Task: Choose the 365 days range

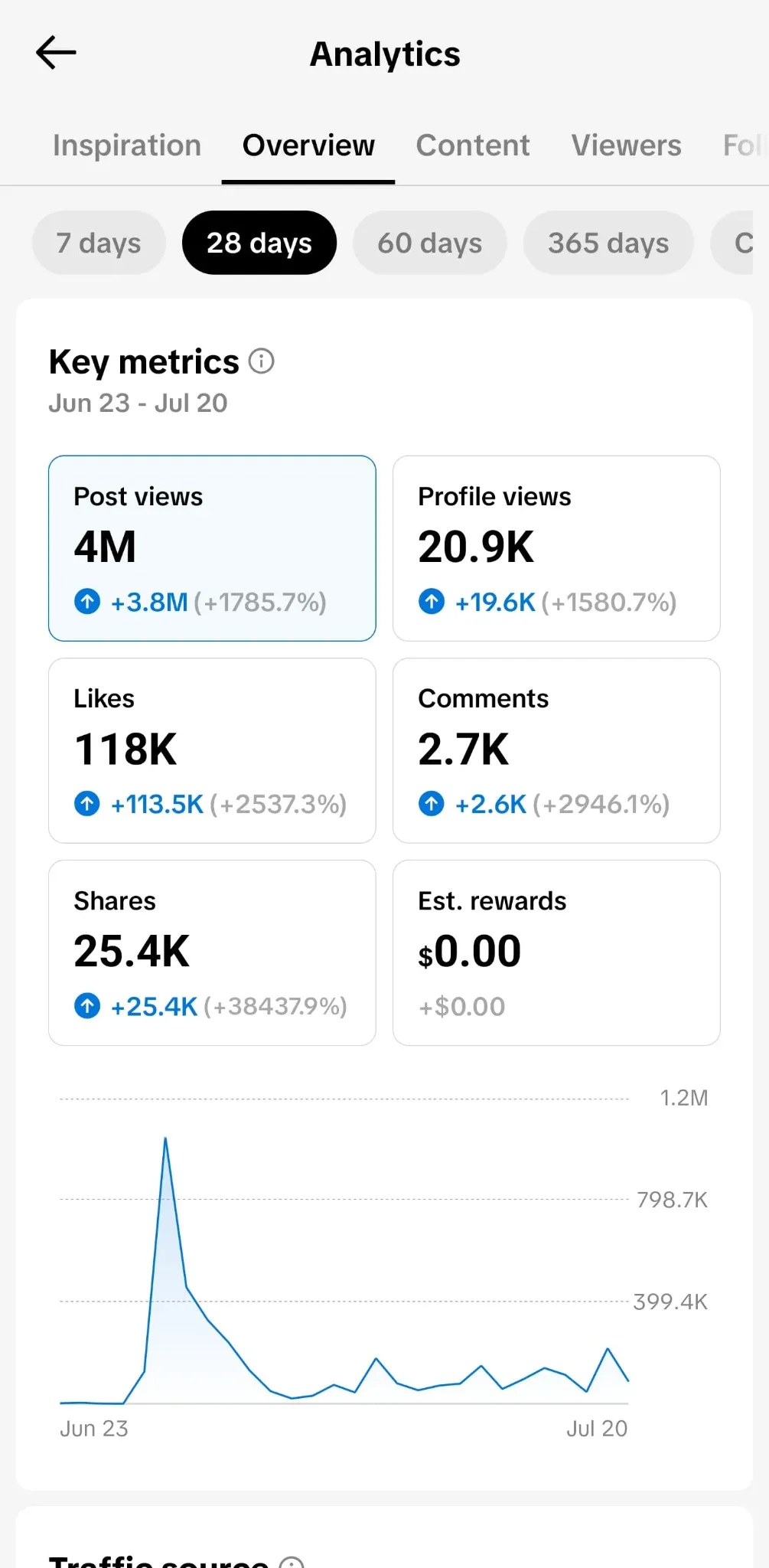Action: pos(608,243)
